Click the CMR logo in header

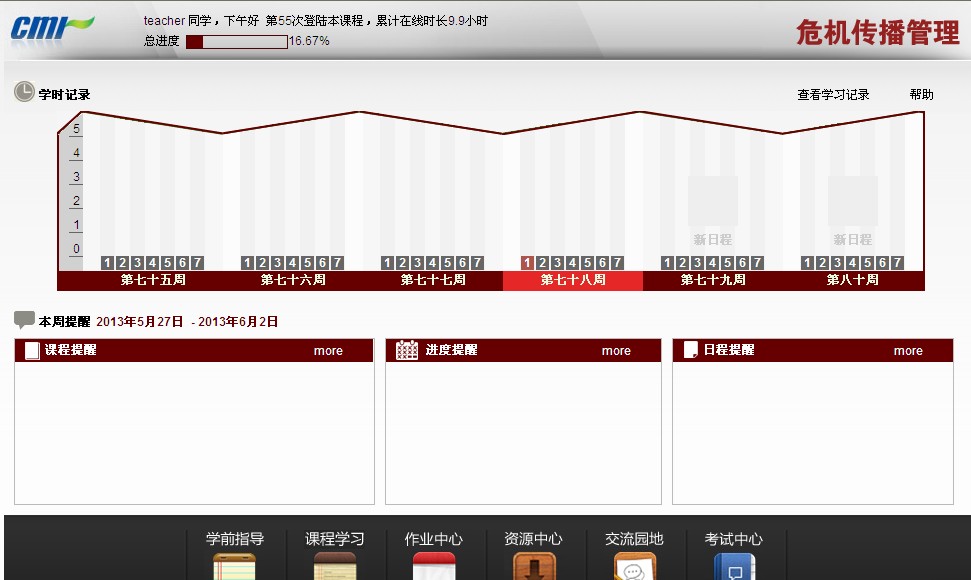pyautogui.click(x=52, y=27)
